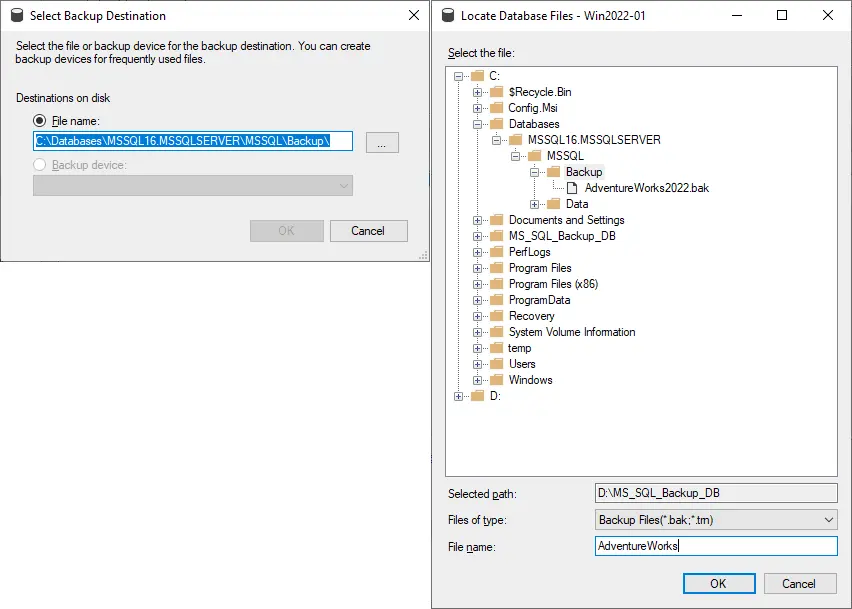The width and height of the screenshot is (852, 609).
Task: Click the Data folder icon
Action: coord(554,204)
